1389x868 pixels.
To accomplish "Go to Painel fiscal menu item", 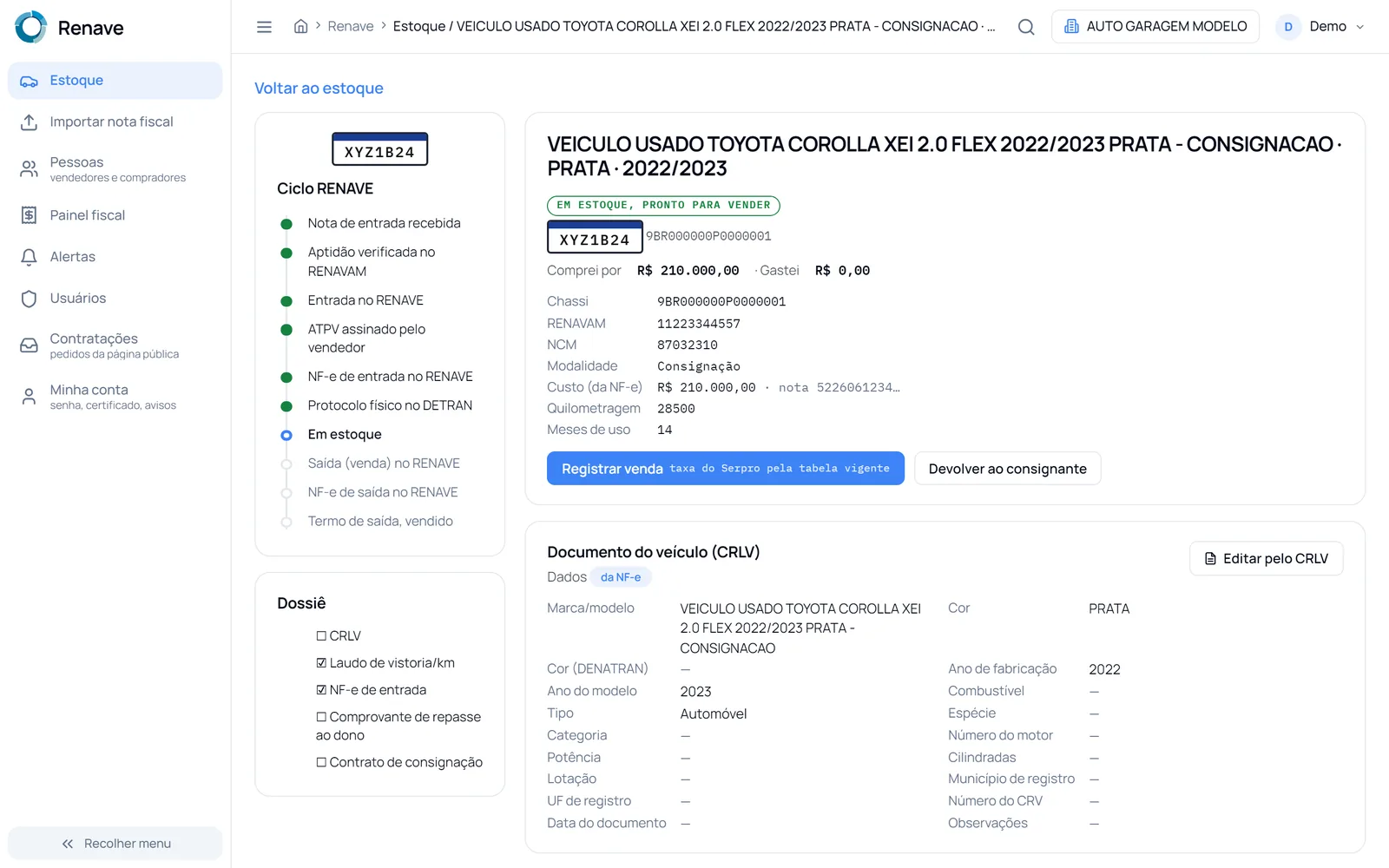I will 115,215.
